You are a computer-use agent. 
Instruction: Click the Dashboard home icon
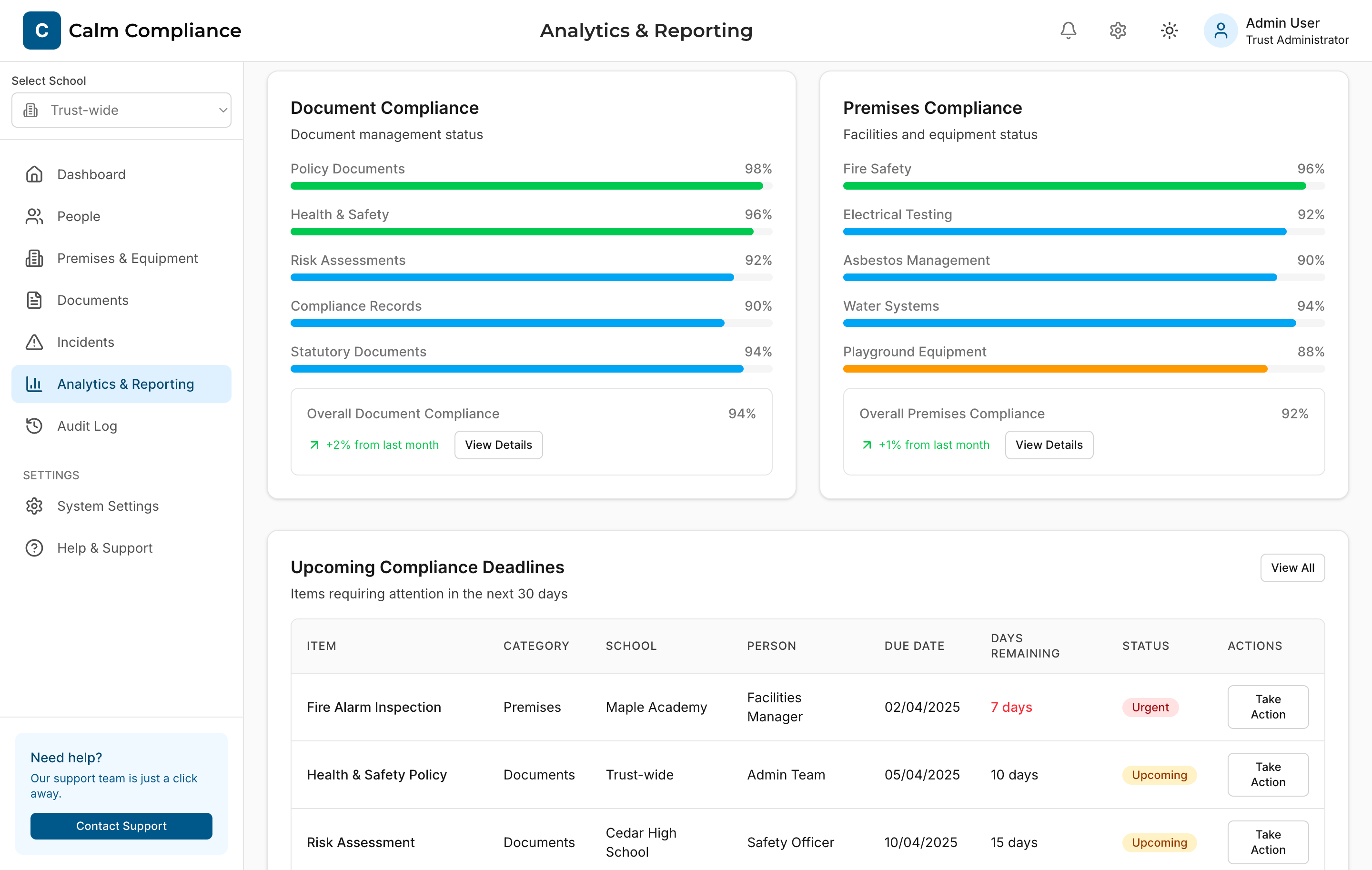tap(34, 174)
